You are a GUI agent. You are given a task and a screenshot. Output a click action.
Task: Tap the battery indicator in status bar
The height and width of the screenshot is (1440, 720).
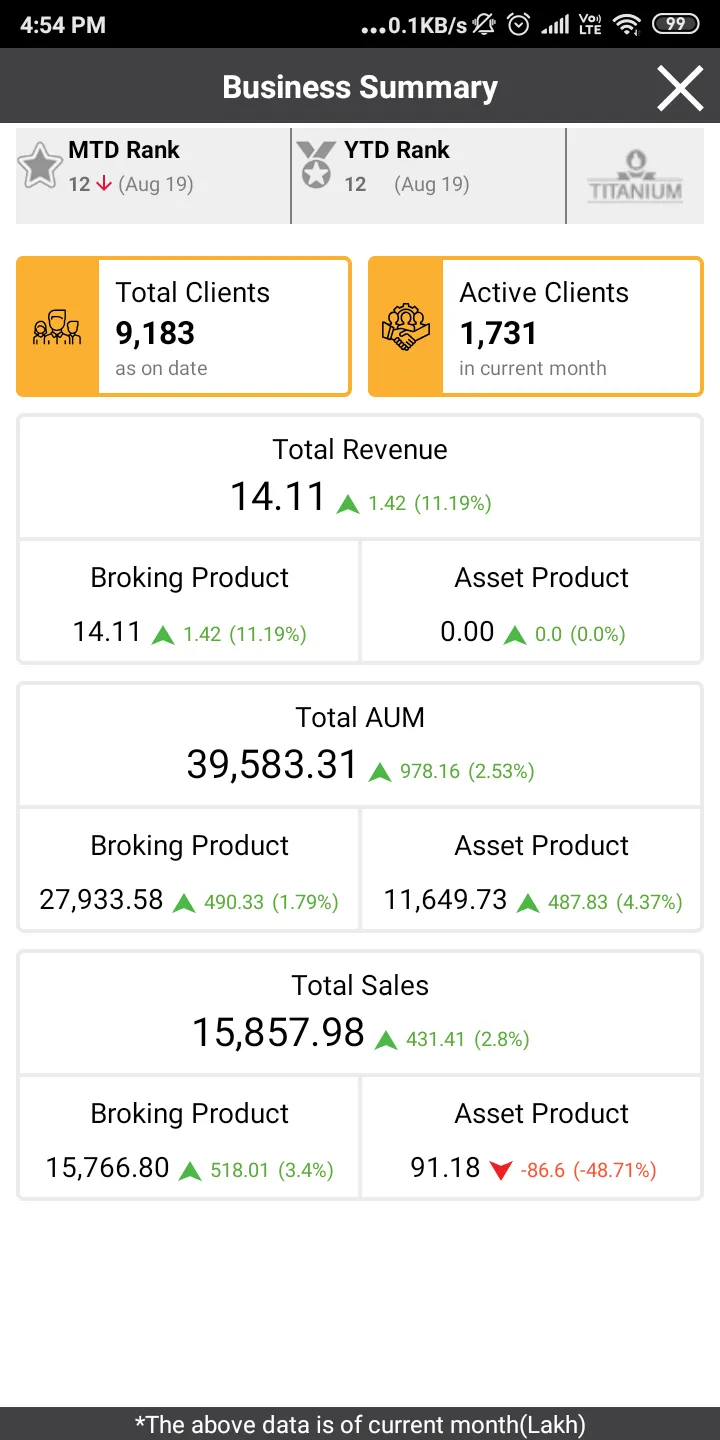(676, 24)
